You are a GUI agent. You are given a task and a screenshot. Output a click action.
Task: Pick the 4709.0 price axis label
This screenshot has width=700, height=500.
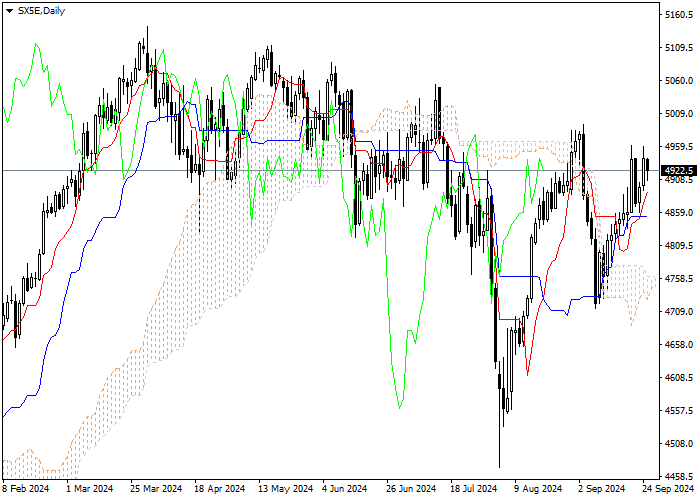point(679,312)
